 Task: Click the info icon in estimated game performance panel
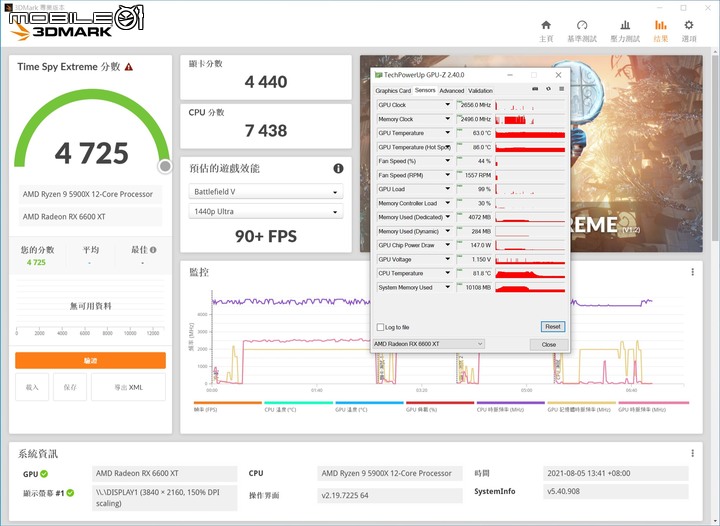point(338,168)
